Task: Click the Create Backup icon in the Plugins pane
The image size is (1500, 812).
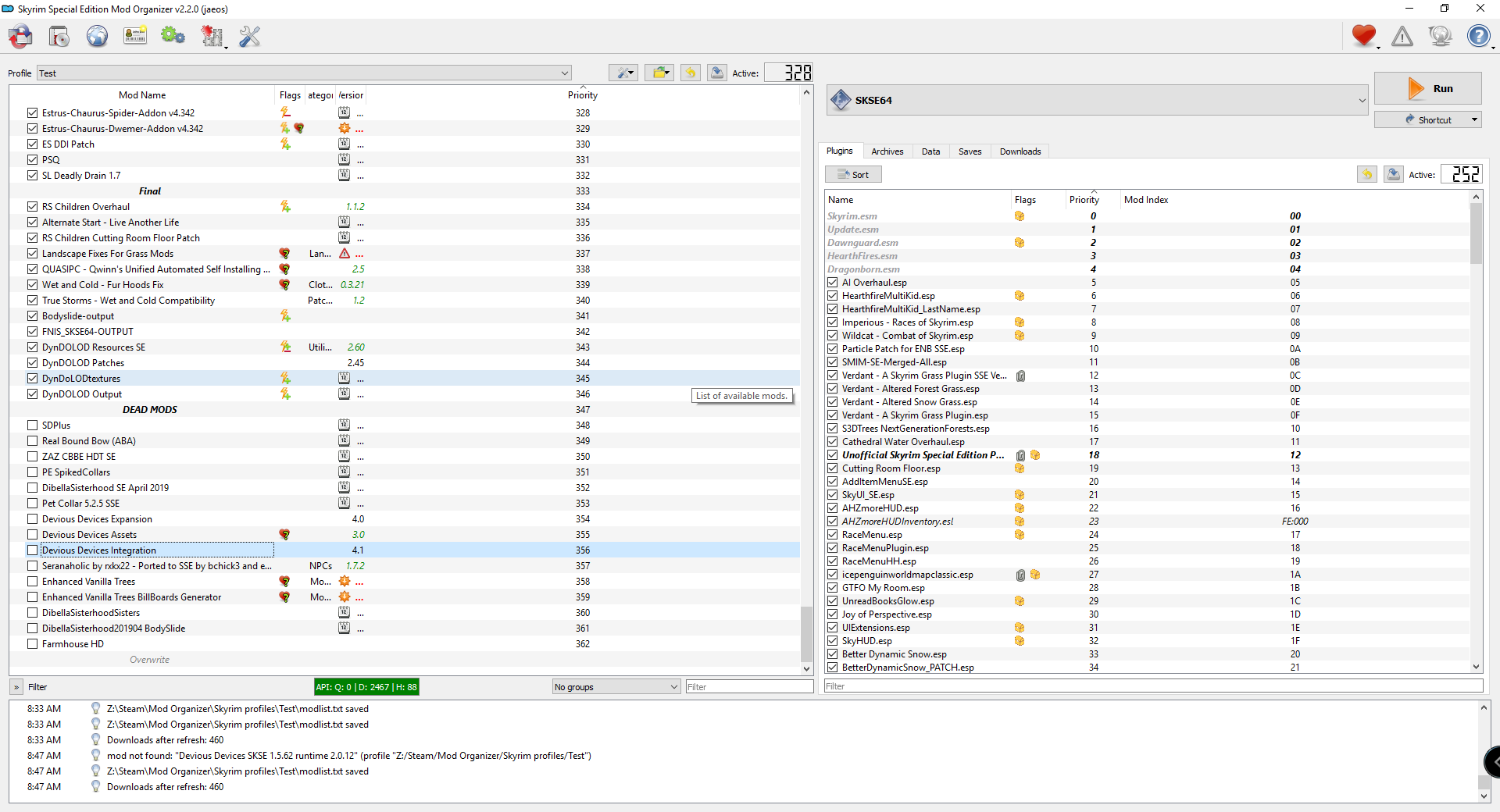Action: click(1394, 174)
